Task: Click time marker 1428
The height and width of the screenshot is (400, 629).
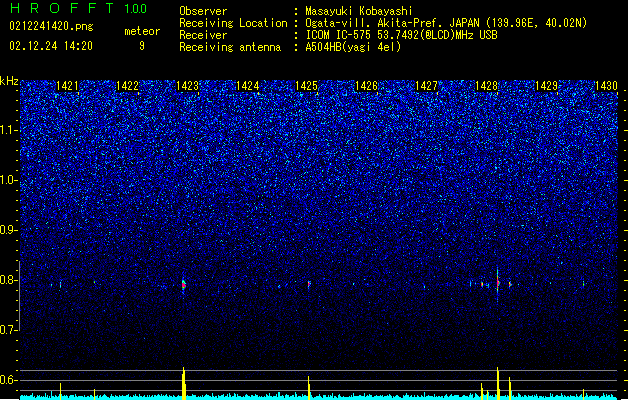Action: pyautogui.click(x=486, y=86)
